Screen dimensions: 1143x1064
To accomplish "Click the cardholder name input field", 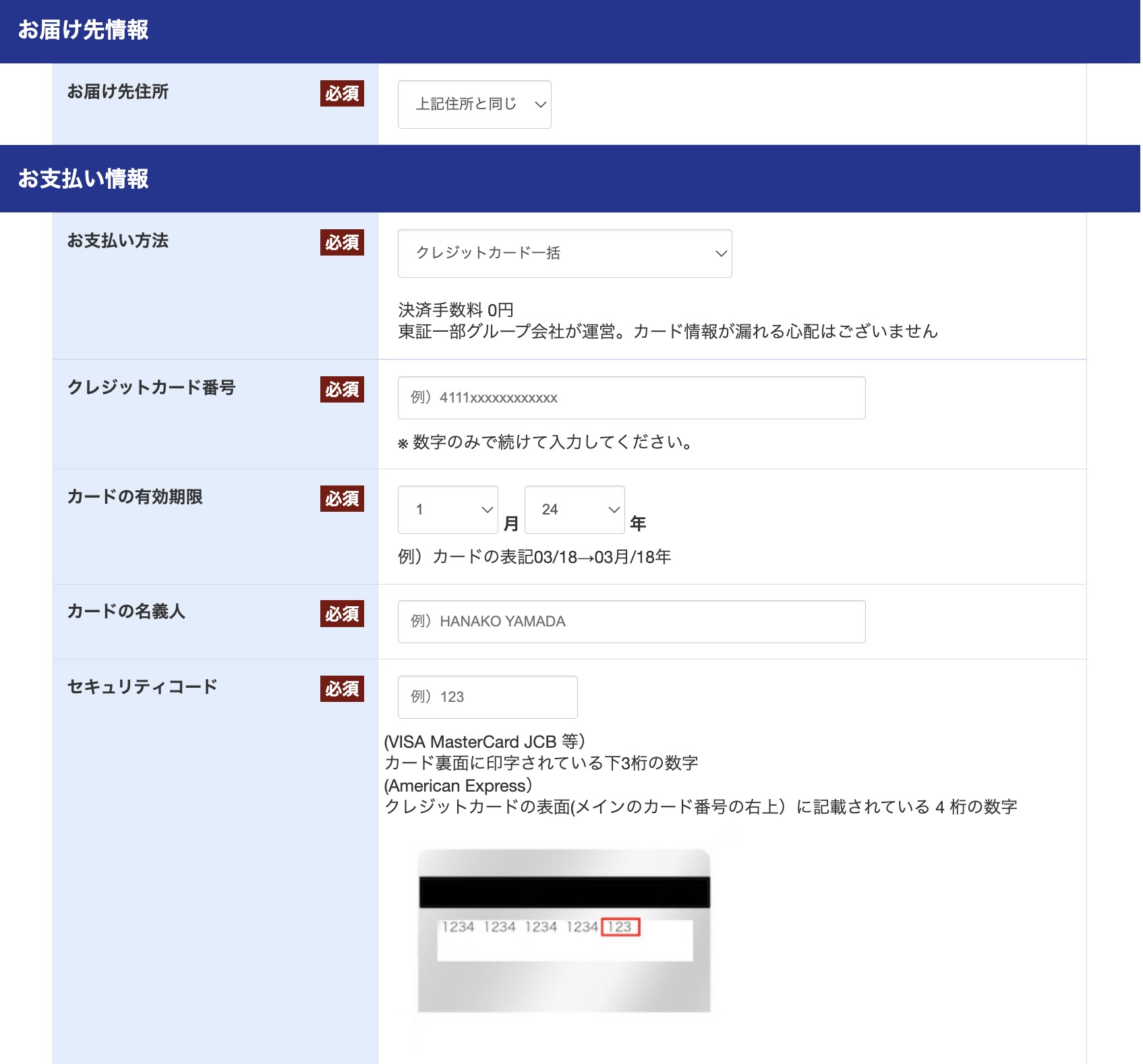I will coord(631,622).
